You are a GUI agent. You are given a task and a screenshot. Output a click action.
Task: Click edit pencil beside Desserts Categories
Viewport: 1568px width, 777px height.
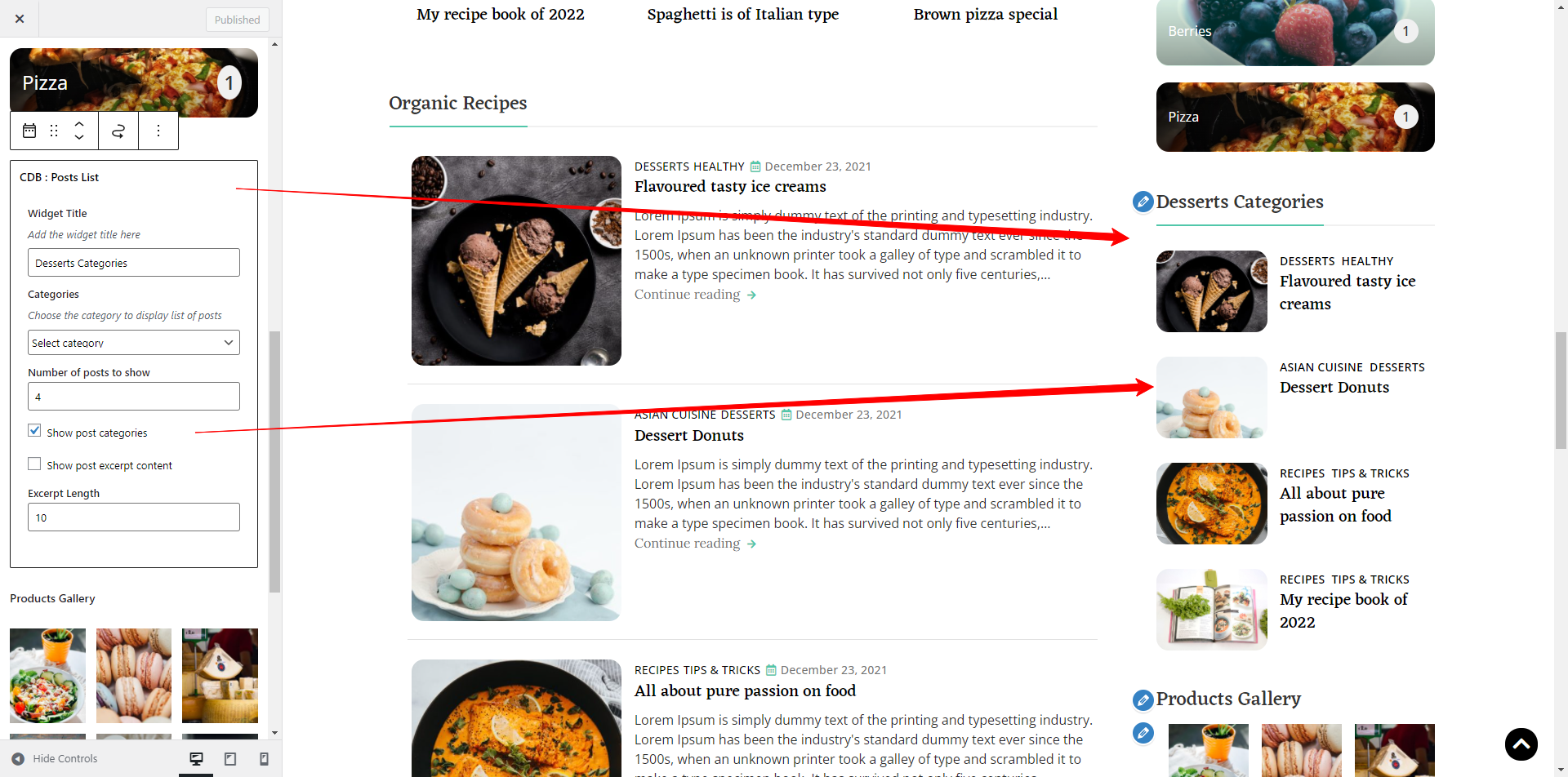tap(1143, 201)
